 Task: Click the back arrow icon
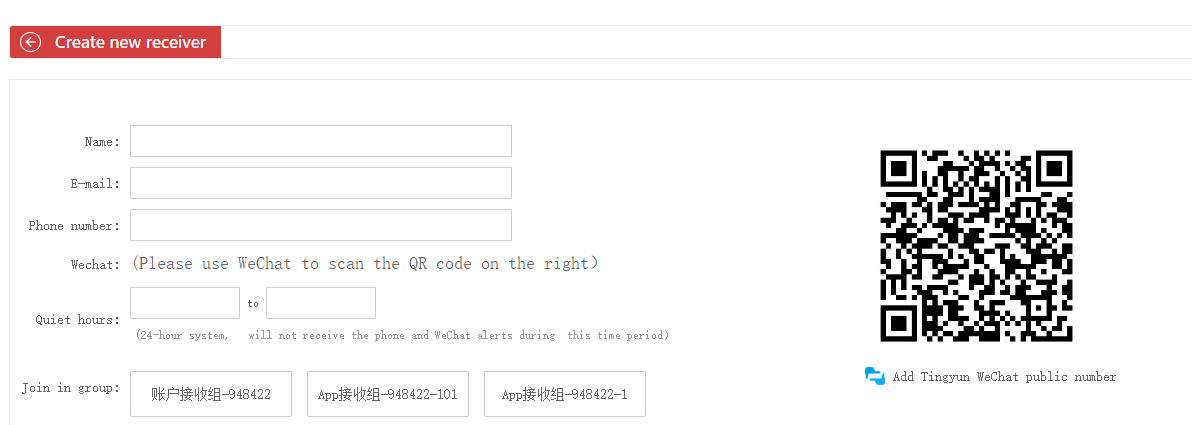30,42
